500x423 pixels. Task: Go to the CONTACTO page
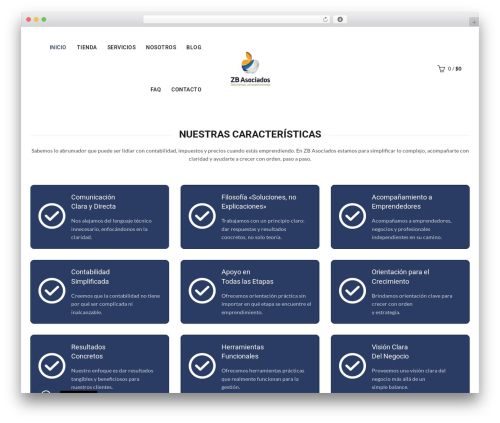click(x=186, y=89)
